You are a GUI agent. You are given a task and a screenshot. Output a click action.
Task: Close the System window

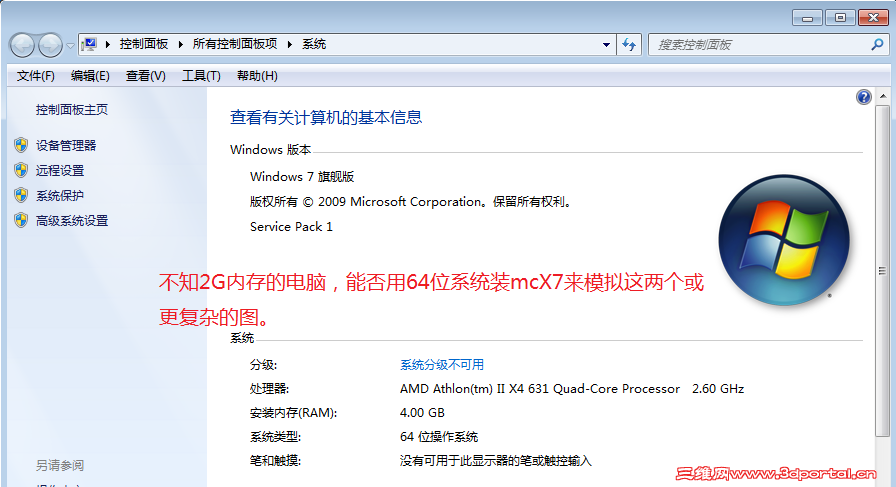873,18
